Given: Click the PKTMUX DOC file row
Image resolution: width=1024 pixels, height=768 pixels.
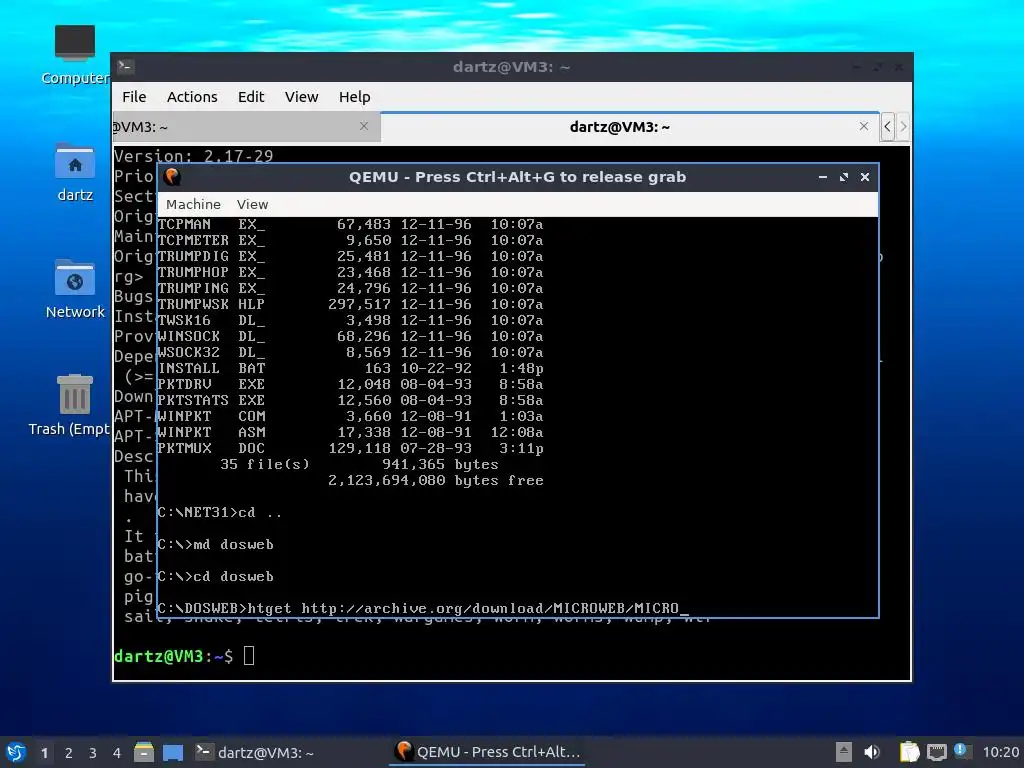Looking at the screenshot, I should (x=350, y=449).
